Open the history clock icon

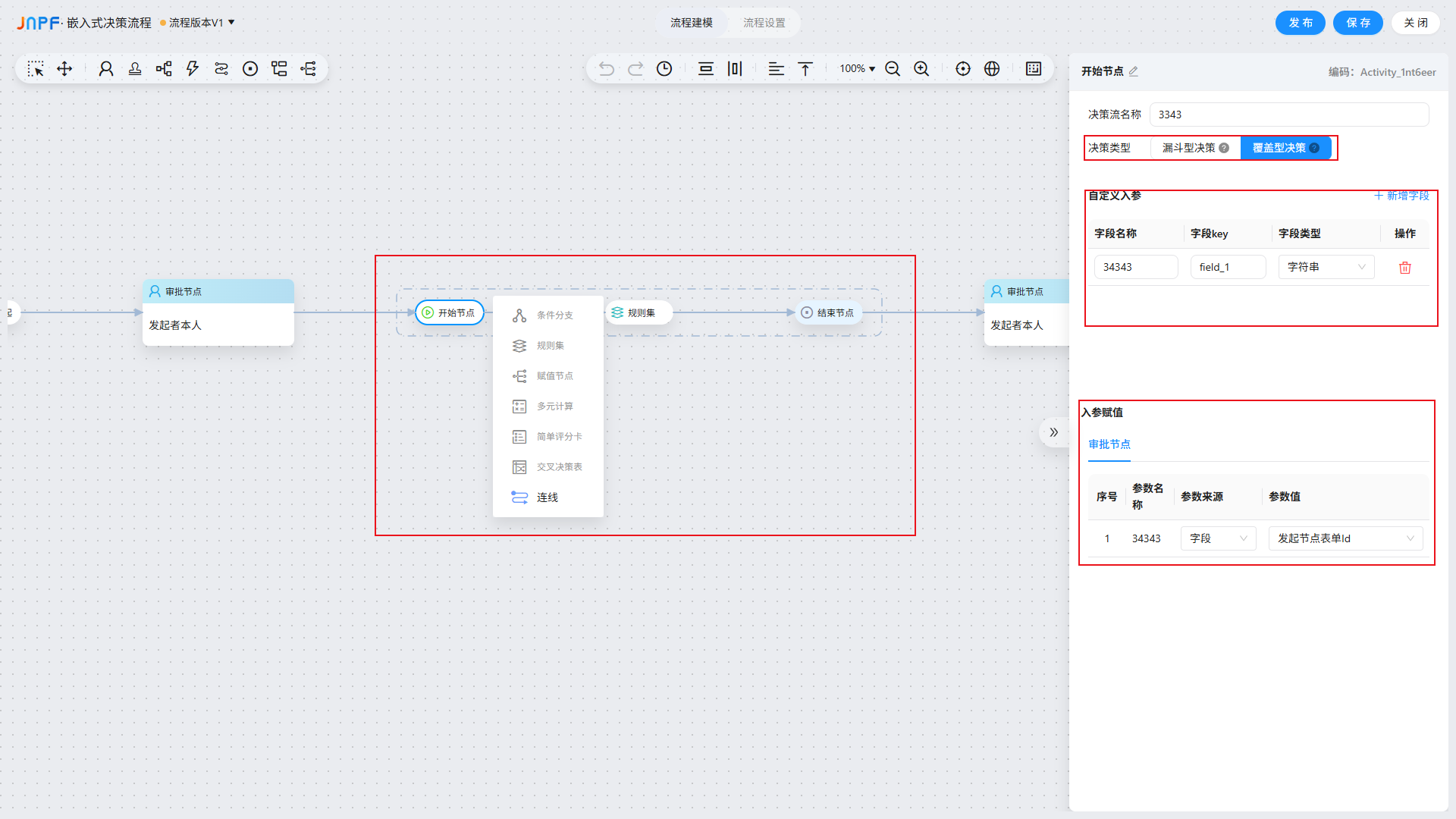pyautogui.click(x=664, y=69)
